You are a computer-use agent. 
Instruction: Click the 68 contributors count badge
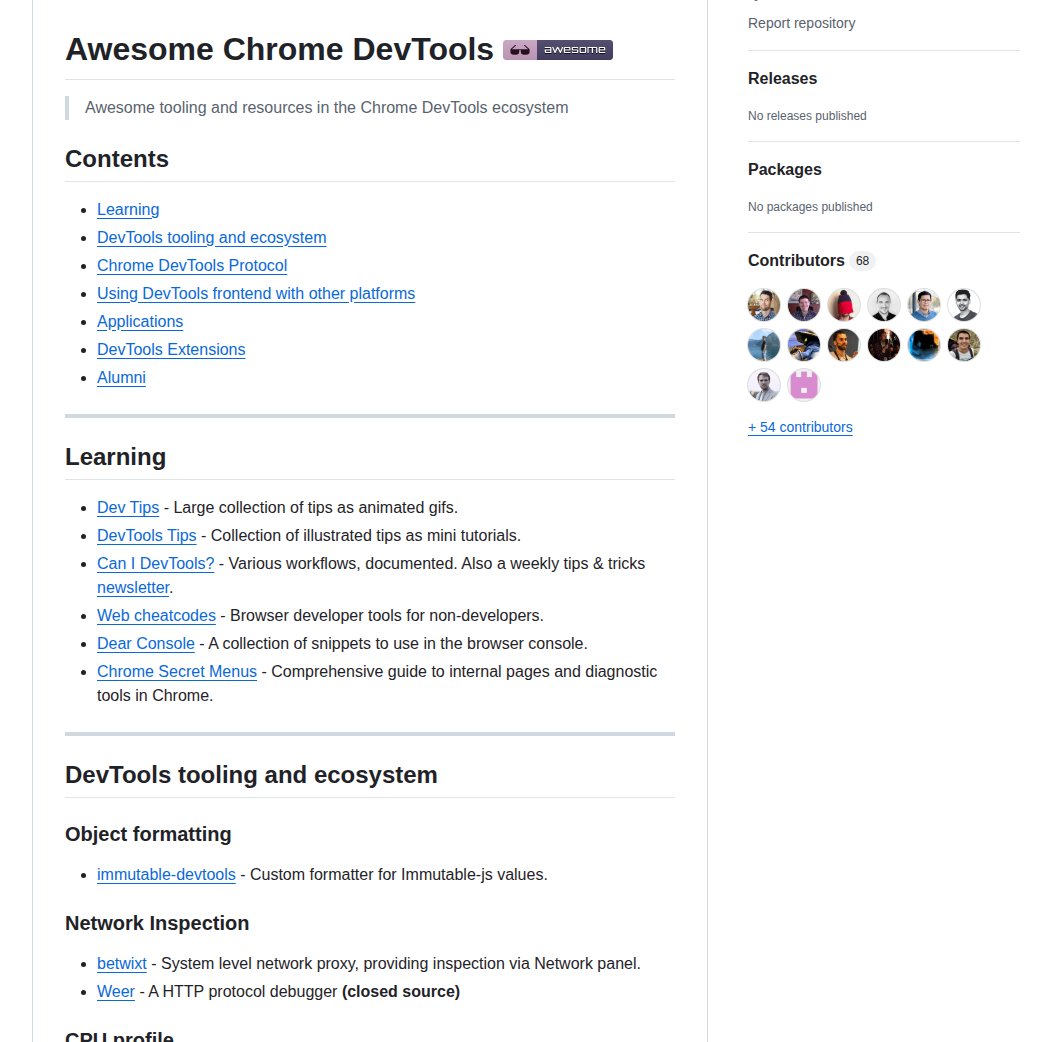click(862, 260)
